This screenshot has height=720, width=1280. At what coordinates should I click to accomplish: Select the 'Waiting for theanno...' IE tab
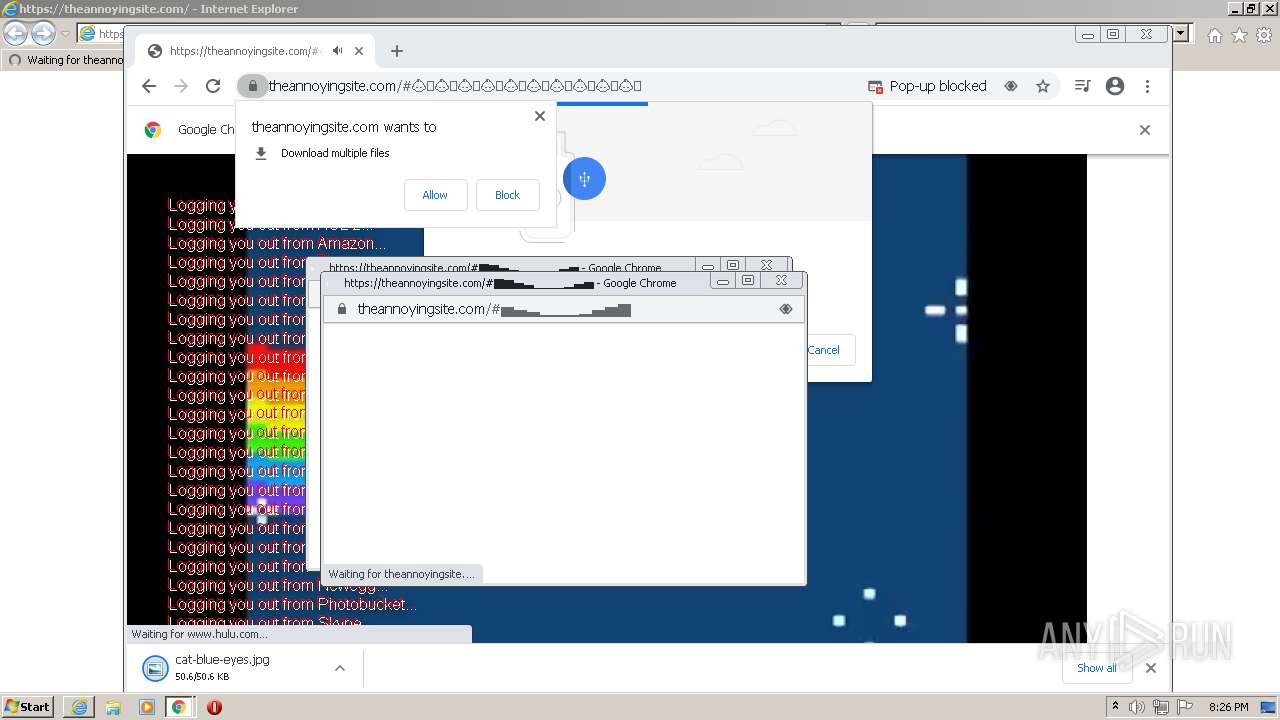point(65,60)
